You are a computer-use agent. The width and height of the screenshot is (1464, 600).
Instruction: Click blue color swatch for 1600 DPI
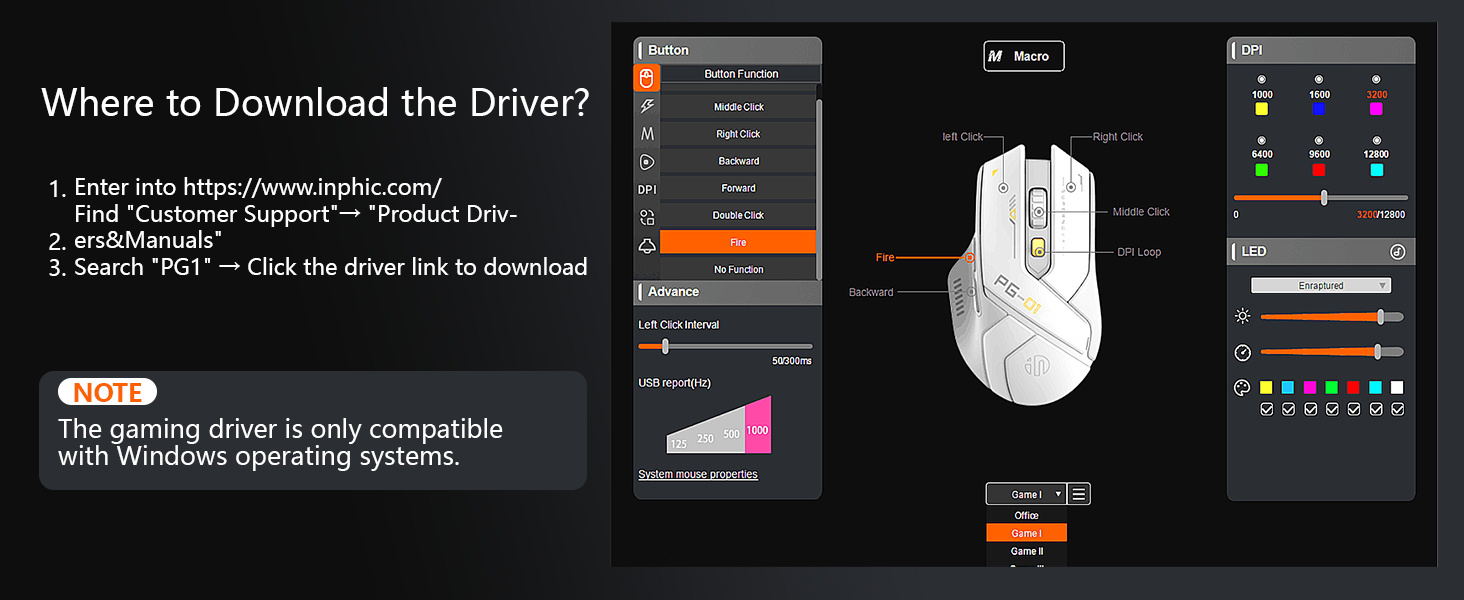1319,109
